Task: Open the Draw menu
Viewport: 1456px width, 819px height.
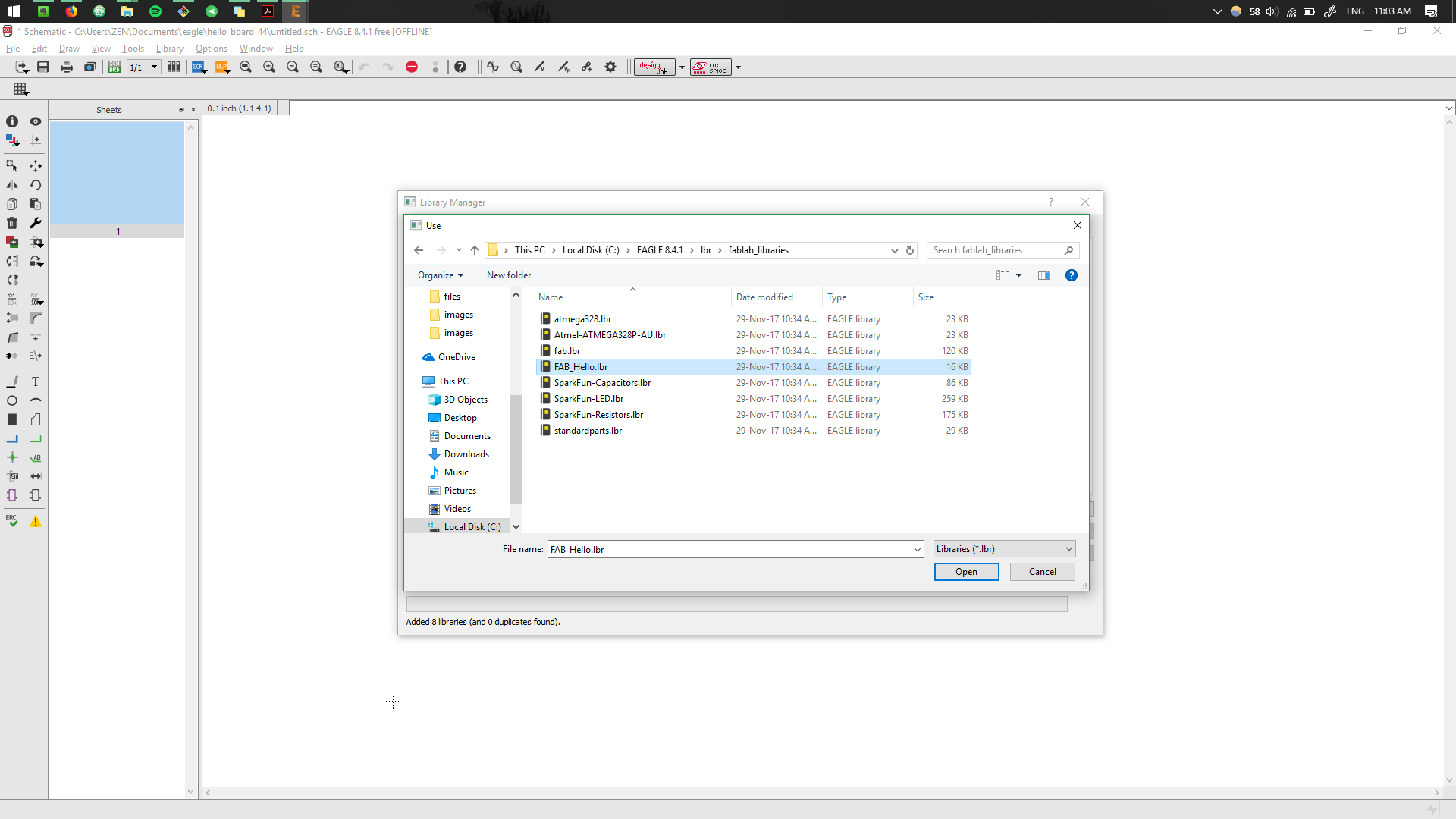Action: point(69,49)
